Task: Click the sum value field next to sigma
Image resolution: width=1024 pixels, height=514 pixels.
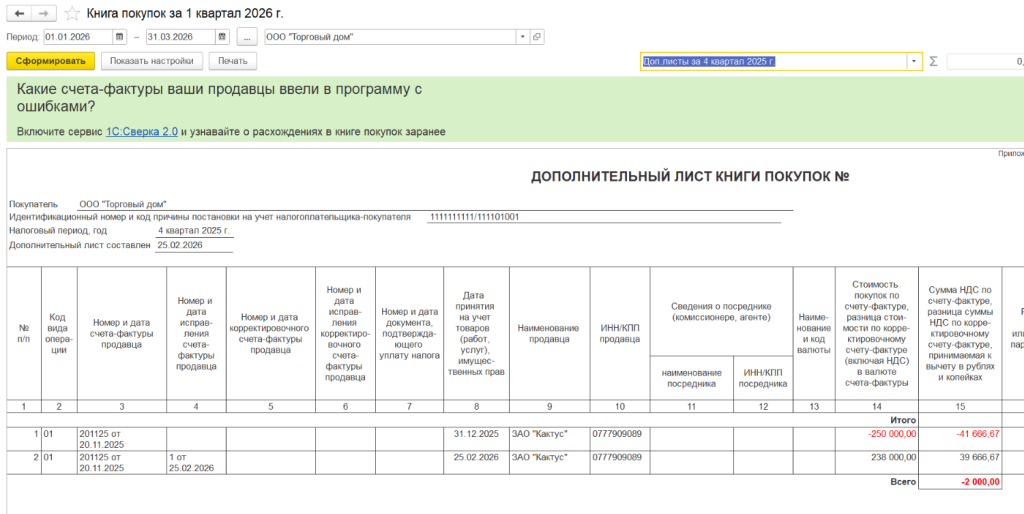Action: point(984,61)
